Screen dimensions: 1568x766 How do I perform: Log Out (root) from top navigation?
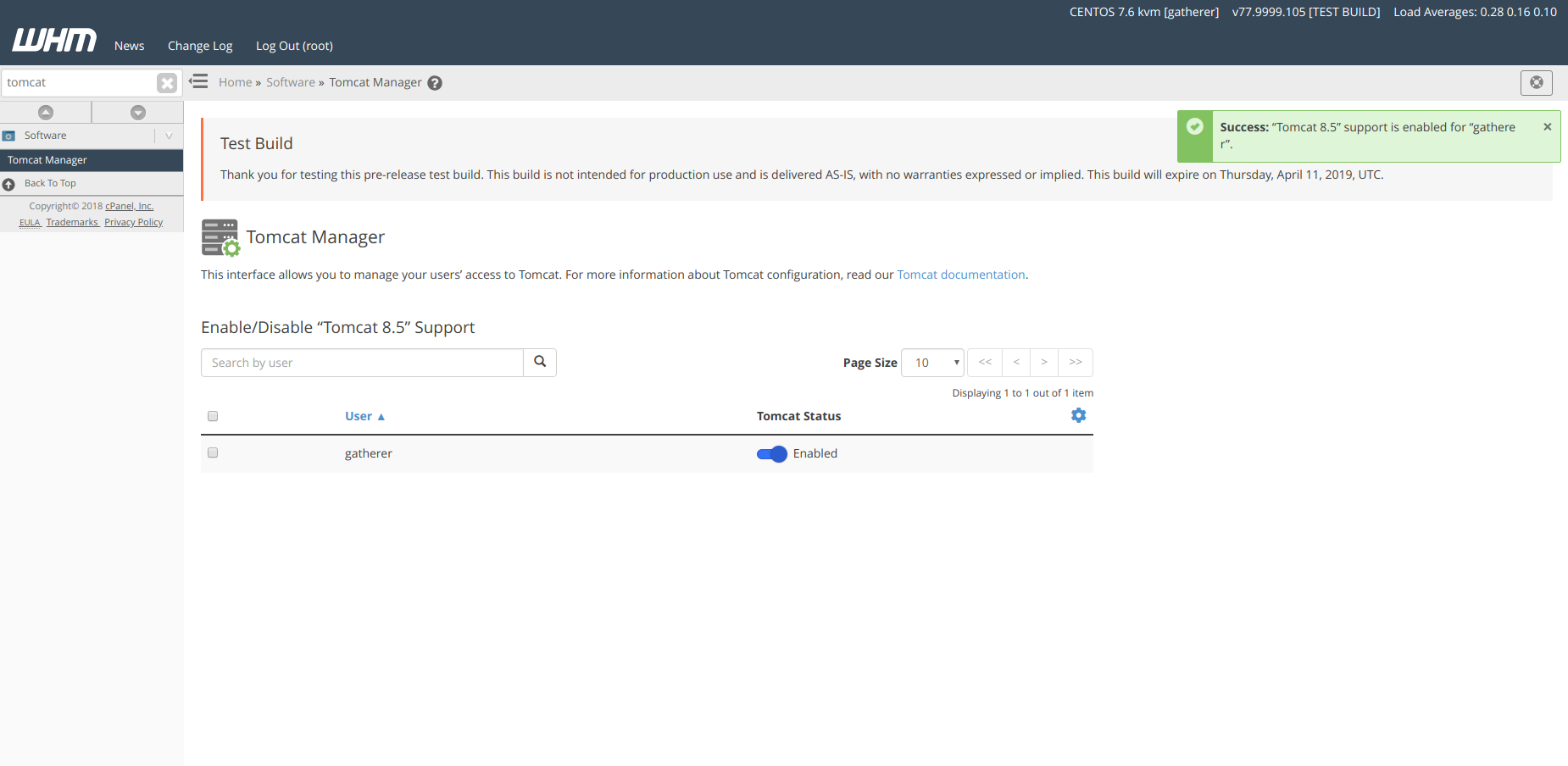click(x=294, y=46)
